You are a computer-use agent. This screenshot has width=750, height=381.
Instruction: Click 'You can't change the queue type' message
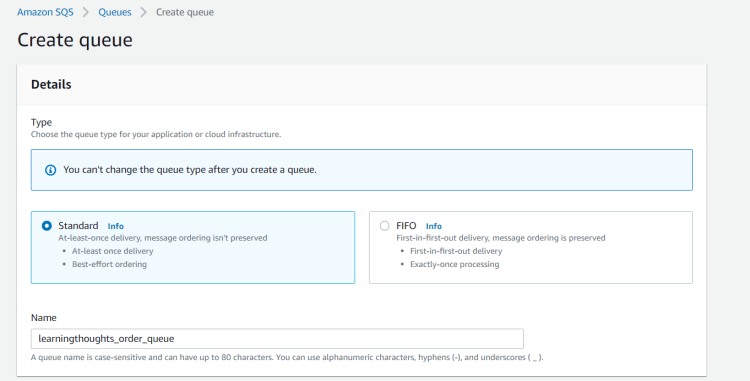[190, 170]
